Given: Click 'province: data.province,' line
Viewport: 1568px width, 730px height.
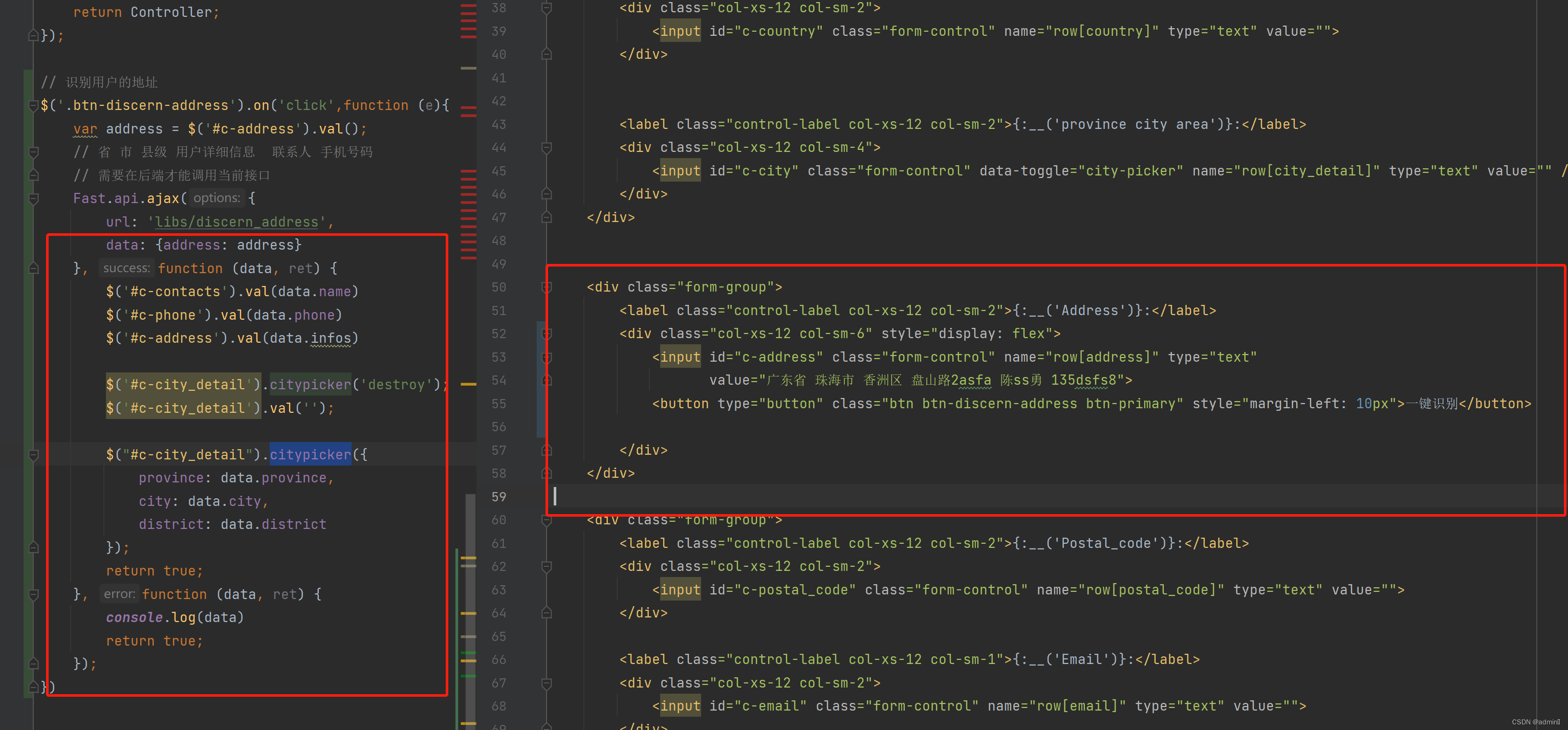Looking at the screenshot, I should [236, 478].
